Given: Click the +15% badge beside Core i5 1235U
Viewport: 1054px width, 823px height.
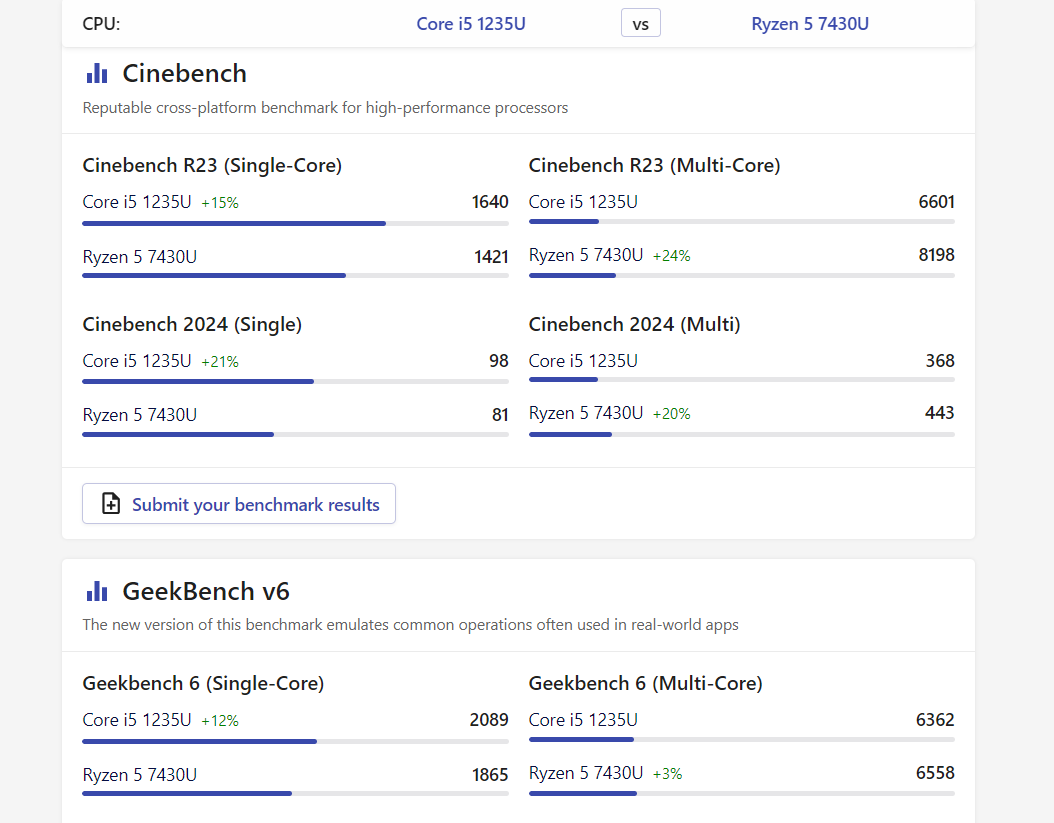Looking at the screenshot, I should click(220, 203).
